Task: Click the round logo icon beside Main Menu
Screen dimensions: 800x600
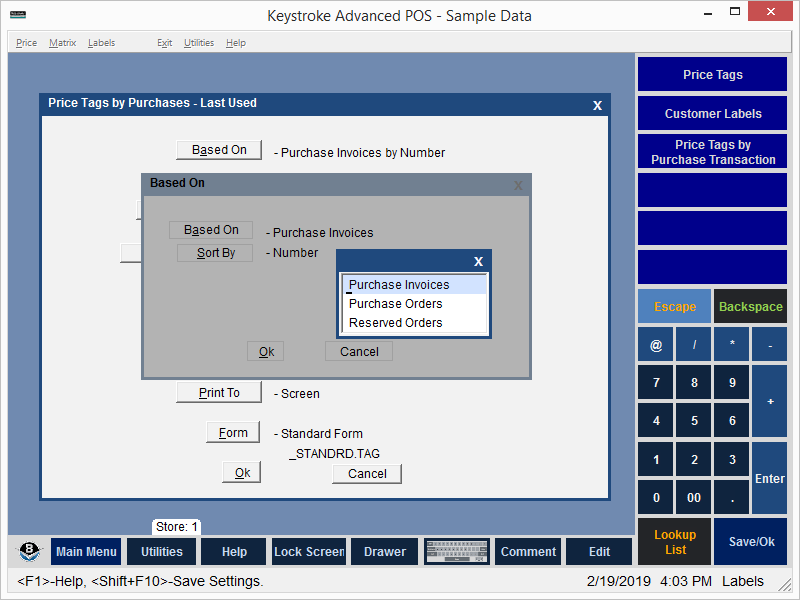Action: coord(30,552)
